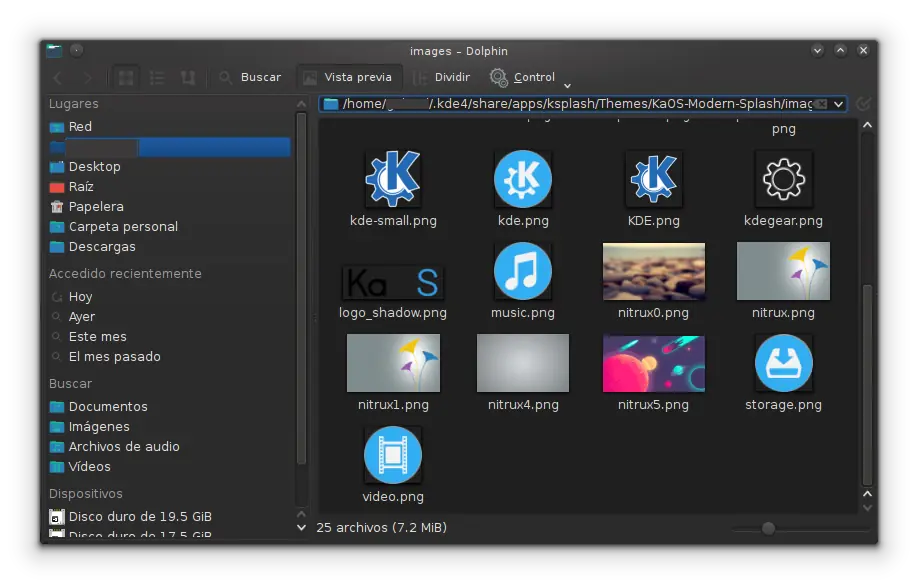918x584 pixels.
Task: Click places panel scroll down arrow
Action: click(301, 527)
